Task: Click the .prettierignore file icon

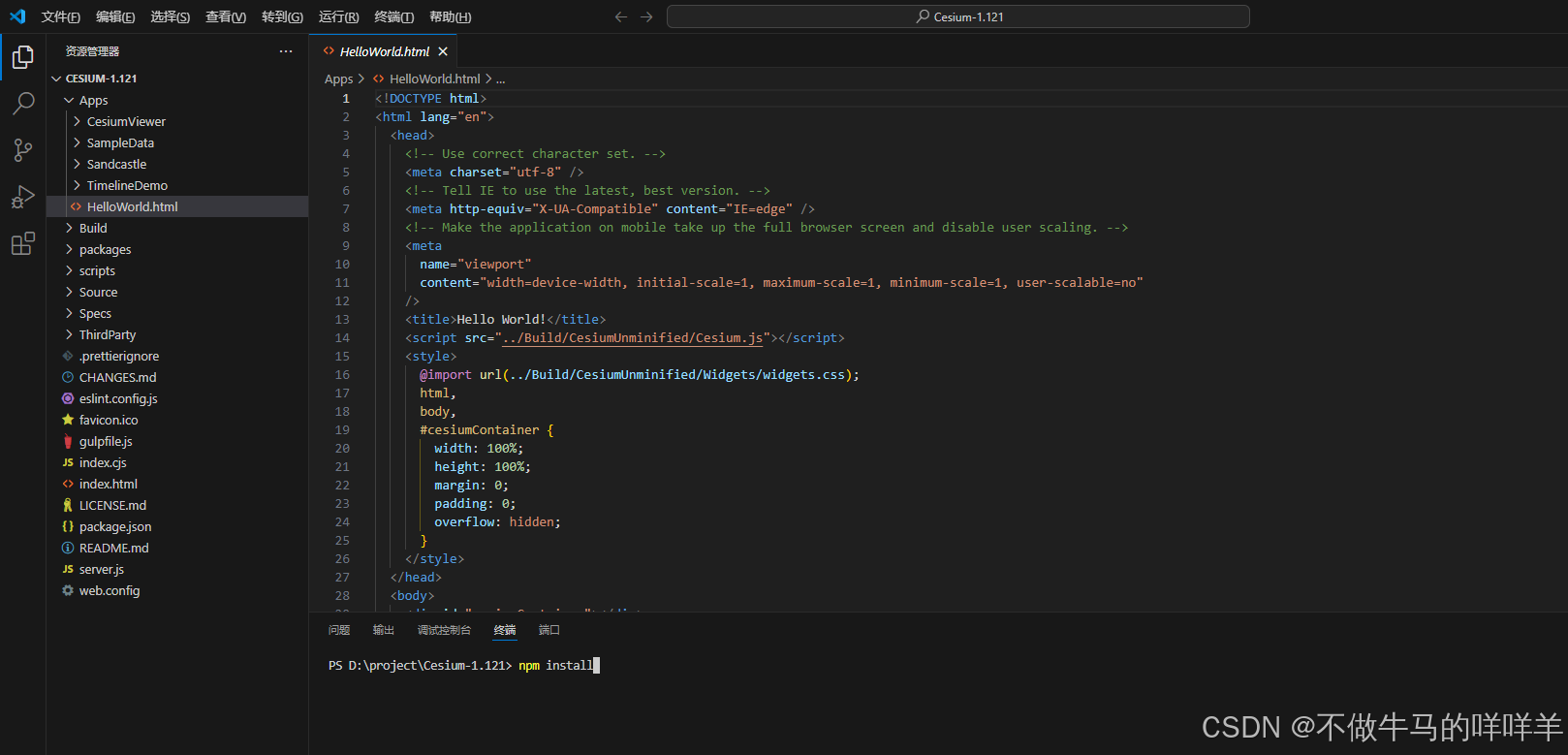Action: [68, 356]
